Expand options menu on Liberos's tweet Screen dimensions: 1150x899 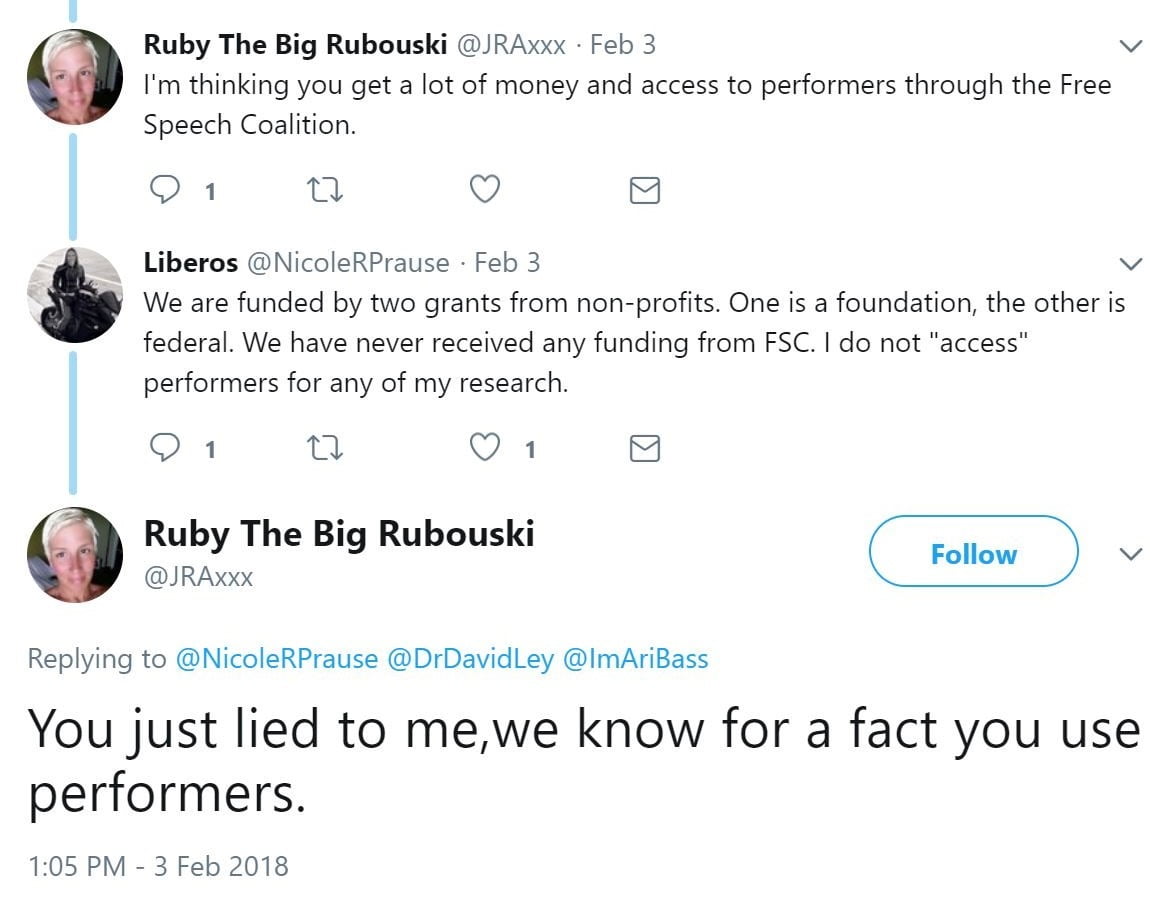(1130, 264)
